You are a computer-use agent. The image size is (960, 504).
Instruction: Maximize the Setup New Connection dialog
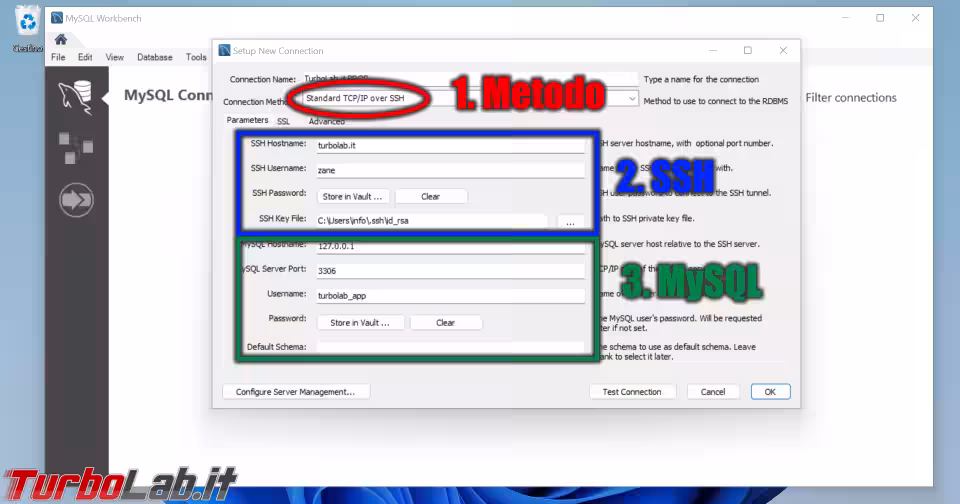pyautogui.click(x=748, y=50)
